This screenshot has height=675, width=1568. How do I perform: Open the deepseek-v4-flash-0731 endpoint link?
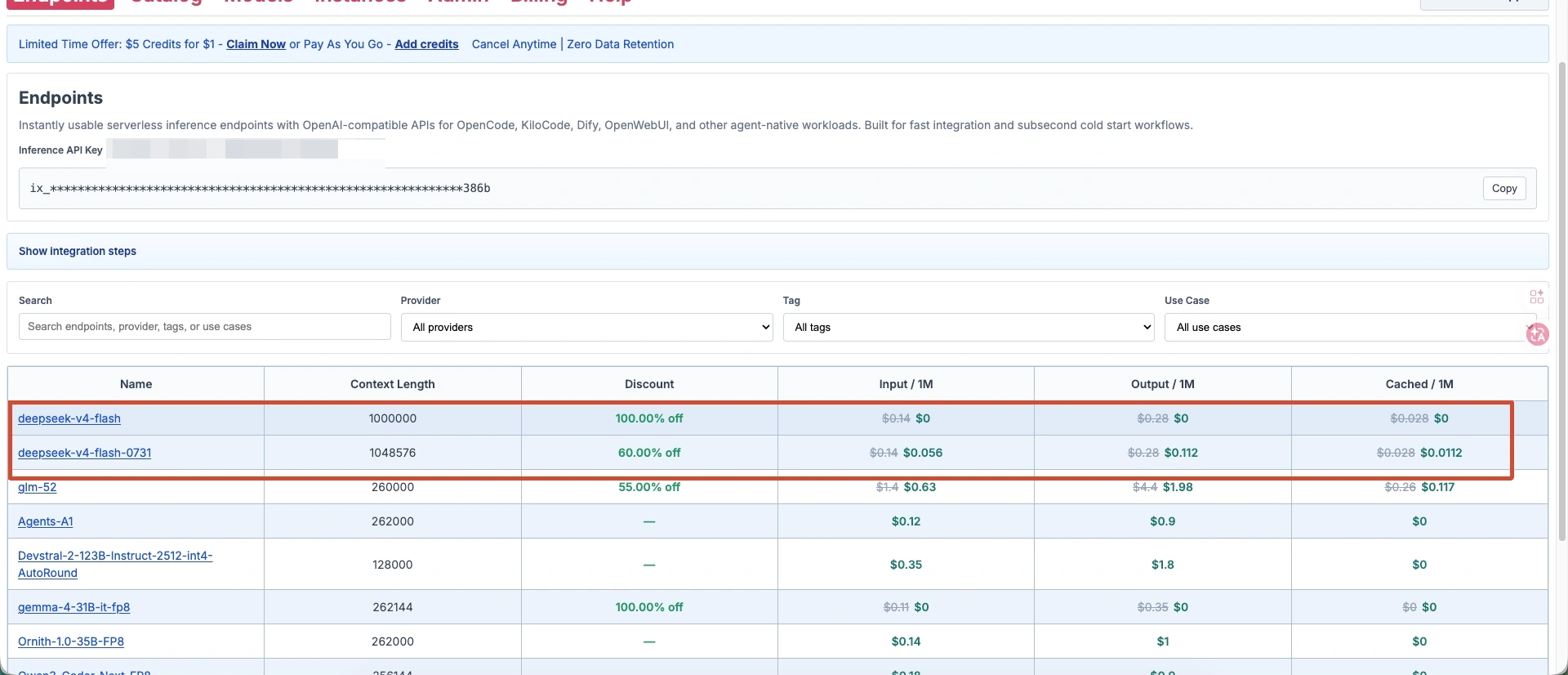85,453
